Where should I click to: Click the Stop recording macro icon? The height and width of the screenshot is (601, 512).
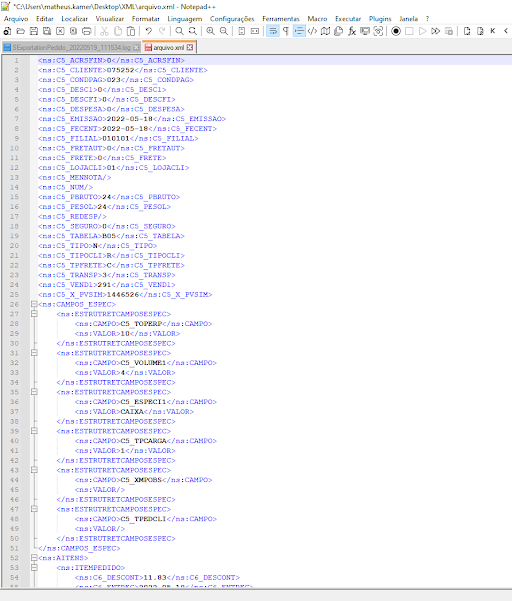(x=409, y=31)
